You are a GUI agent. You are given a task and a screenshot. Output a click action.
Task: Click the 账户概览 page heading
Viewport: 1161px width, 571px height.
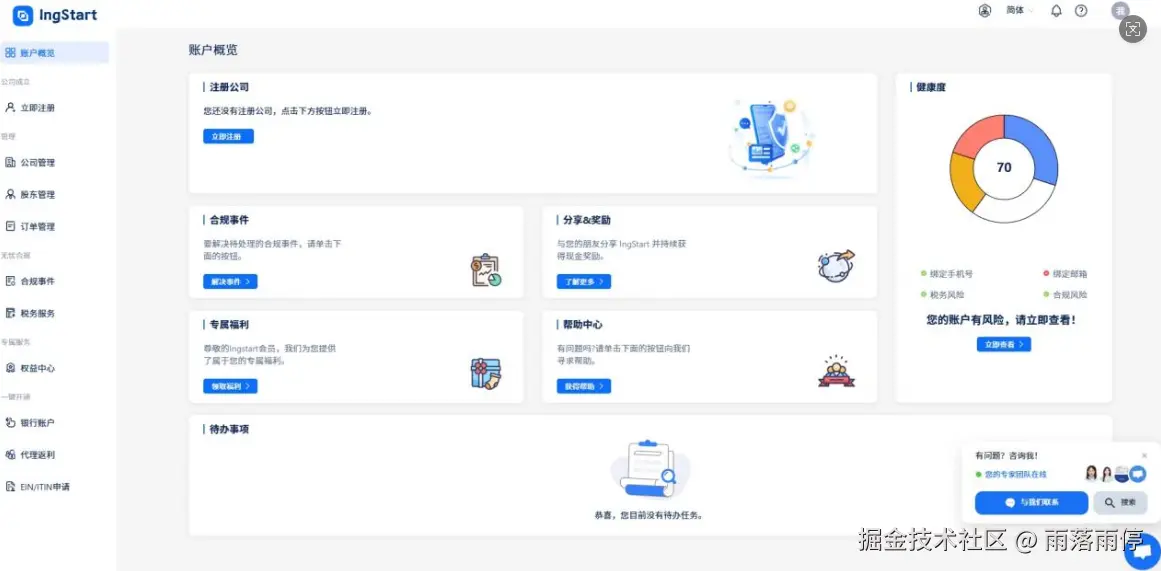tap(213, 50)
